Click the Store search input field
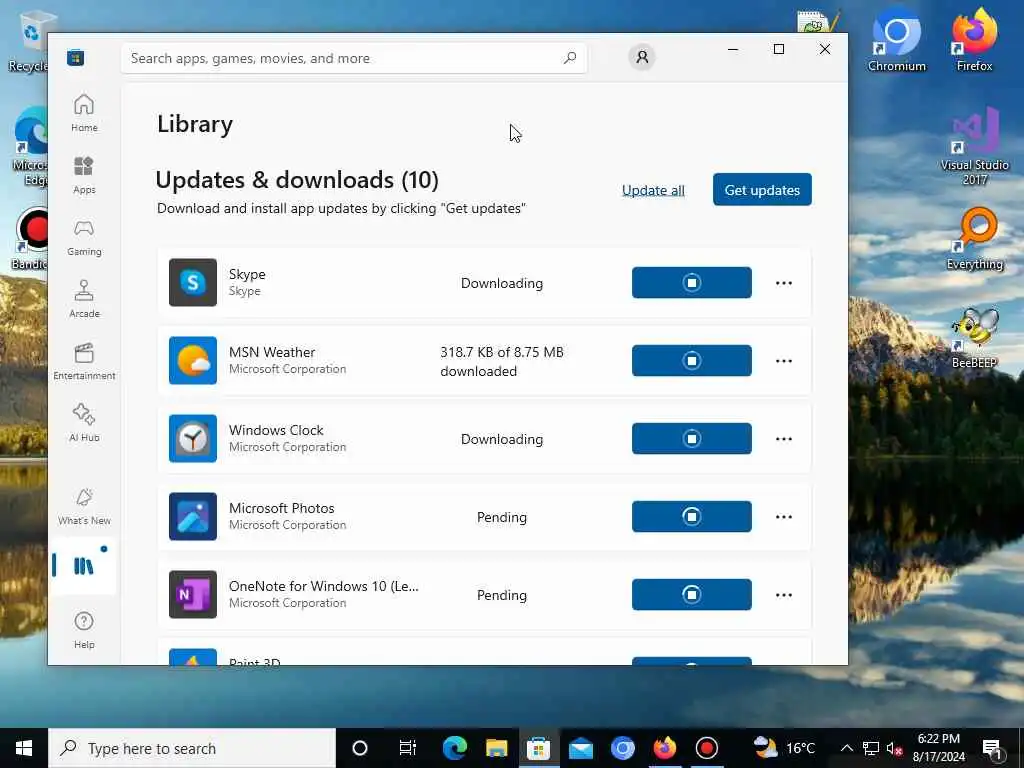 353,58
